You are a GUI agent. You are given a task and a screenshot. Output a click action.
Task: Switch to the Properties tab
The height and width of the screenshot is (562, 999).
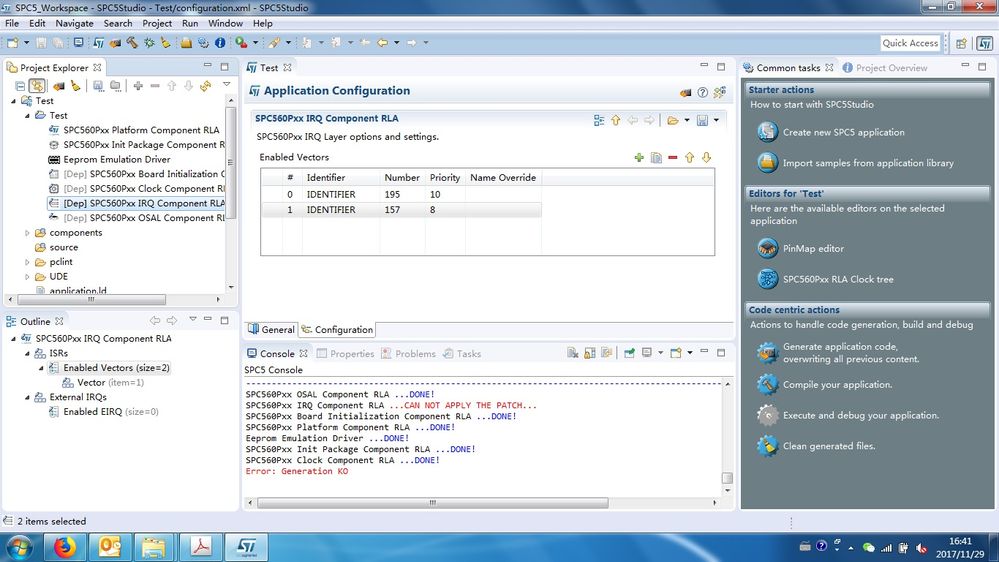point(345,354)
